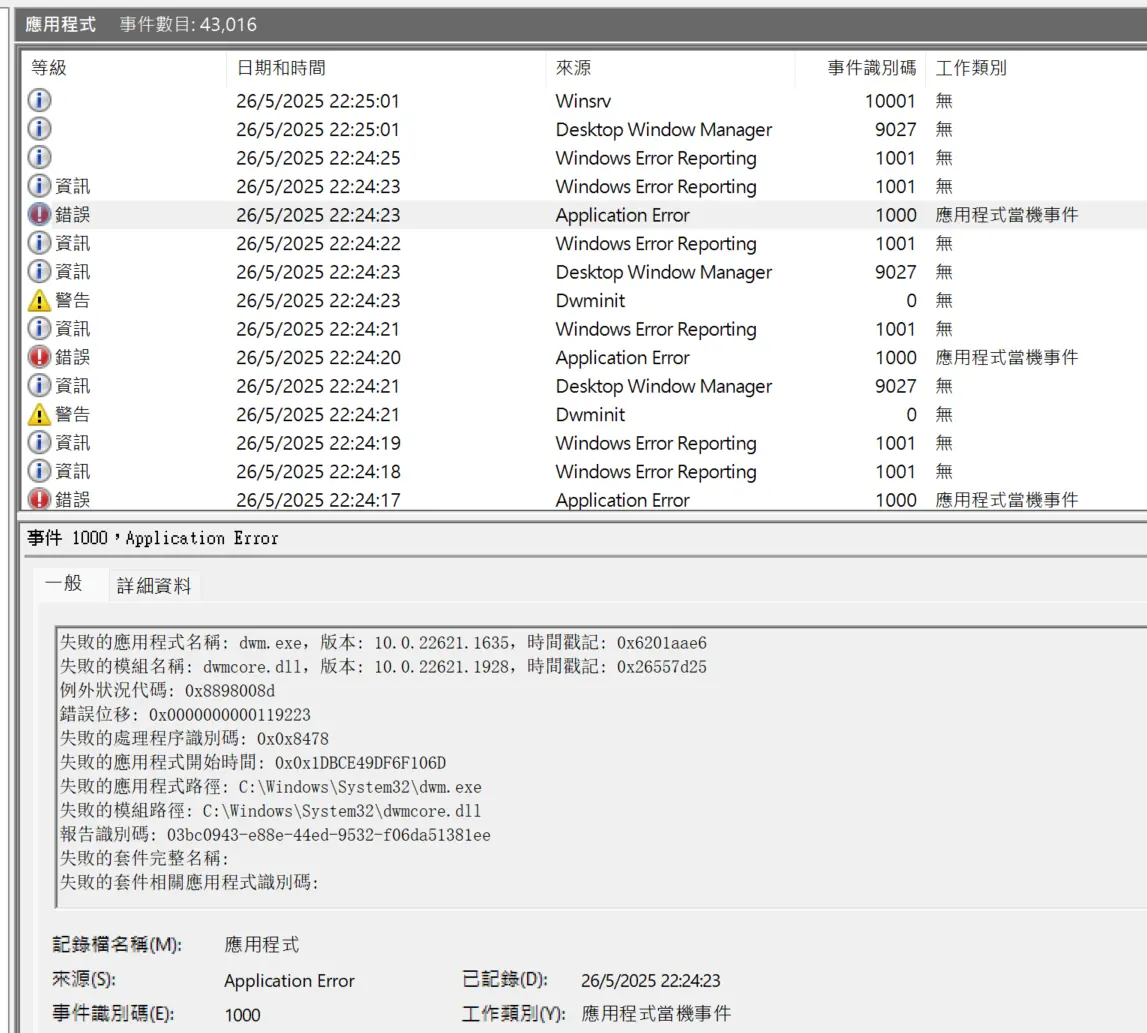Click event ID 9027 in the 22:24:21 row
The width and height of the screenshot is (1147, 1033).
(x=895, y=386)
